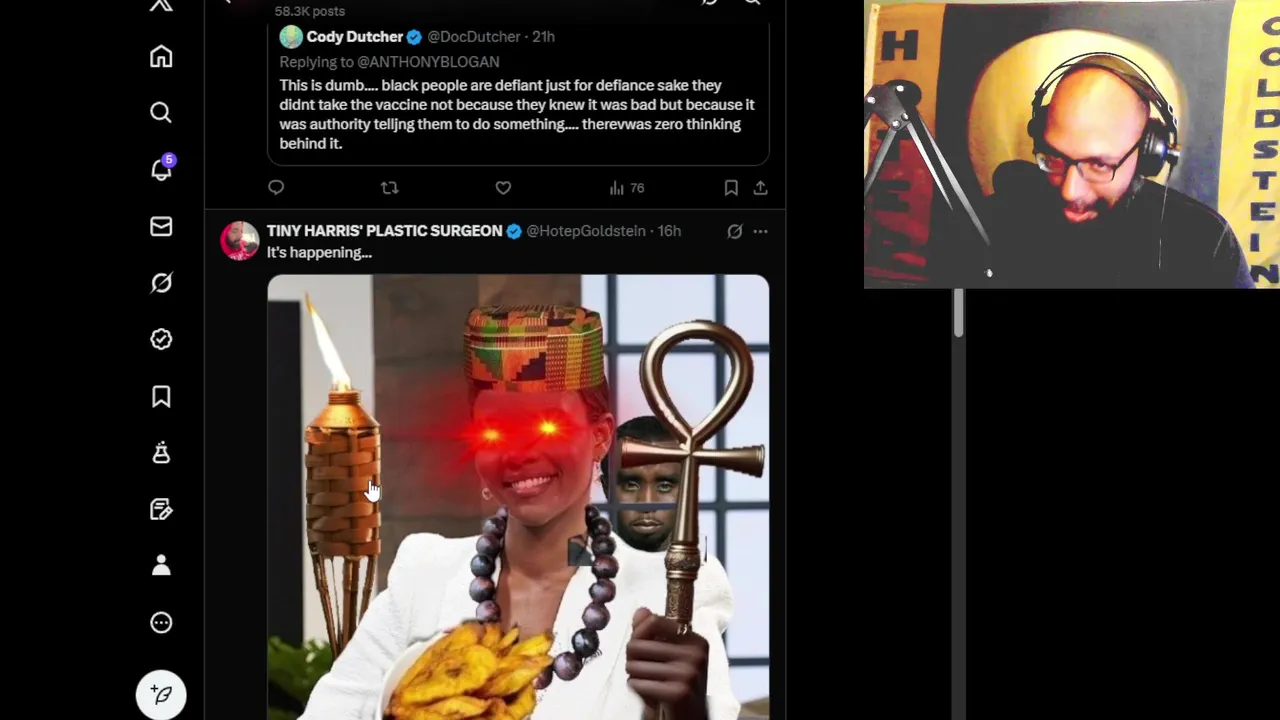
Task: Open the Verified badge sidebar icon
Action: (x=161, y=340)
